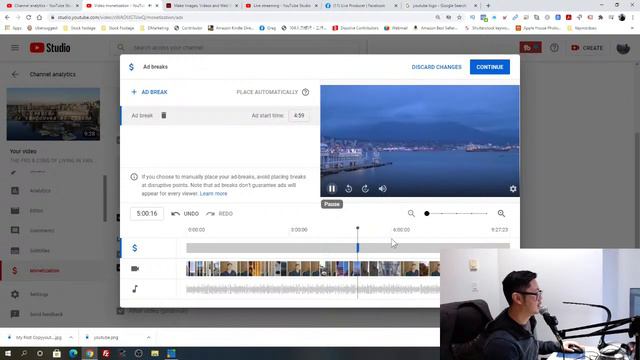Open Comments in the sidebar
The width and height of the screenshot is (640, 360).
pyautogui.click(x=42, y=231)
